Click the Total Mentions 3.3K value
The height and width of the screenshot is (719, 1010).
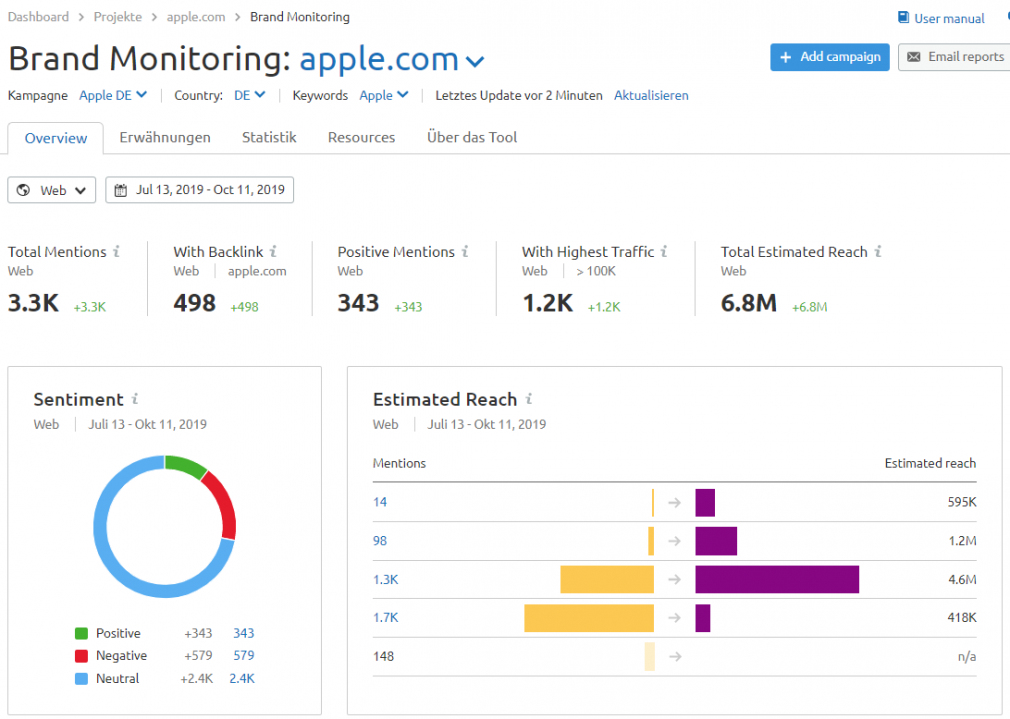point(33,303)
